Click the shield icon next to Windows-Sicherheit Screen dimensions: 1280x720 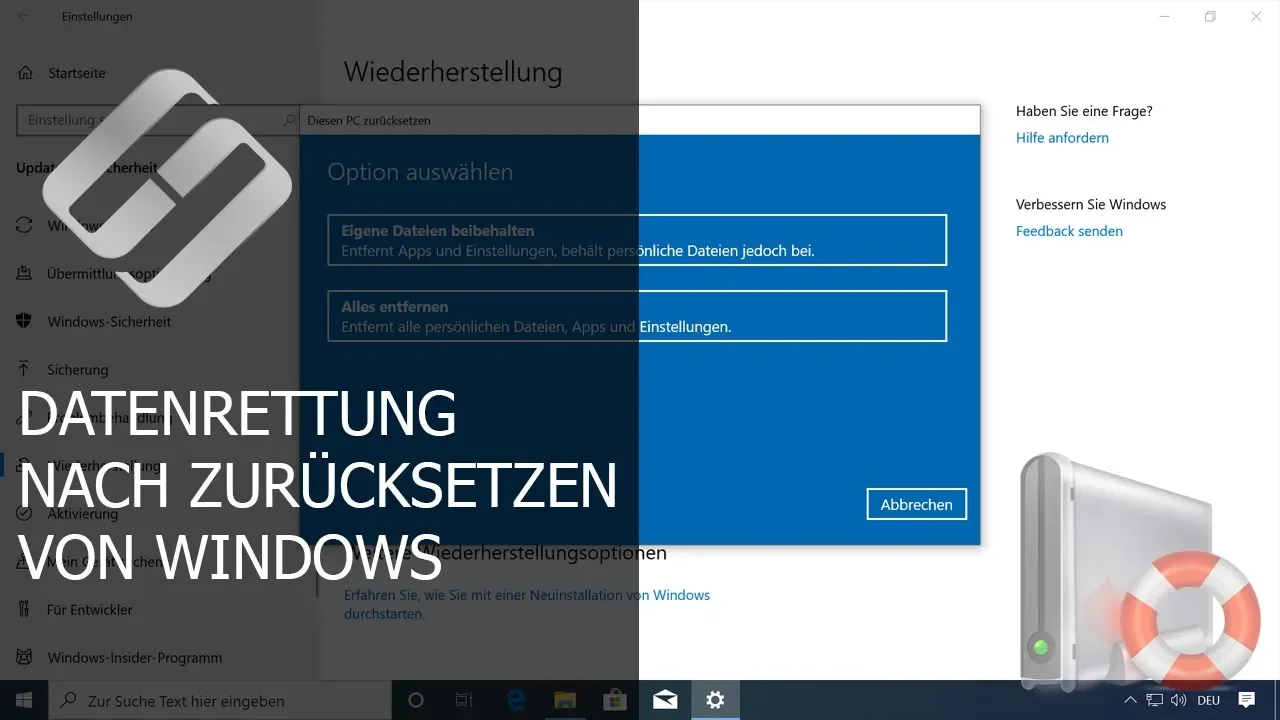[25, 321]
